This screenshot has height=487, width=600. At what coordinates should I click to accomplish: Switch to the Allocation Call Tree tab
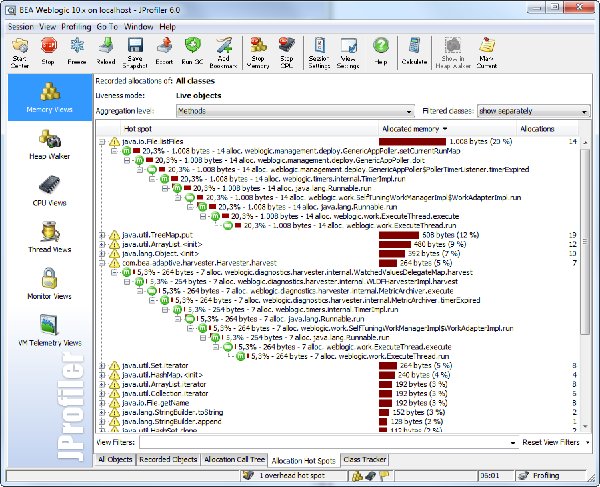point(235,459)
